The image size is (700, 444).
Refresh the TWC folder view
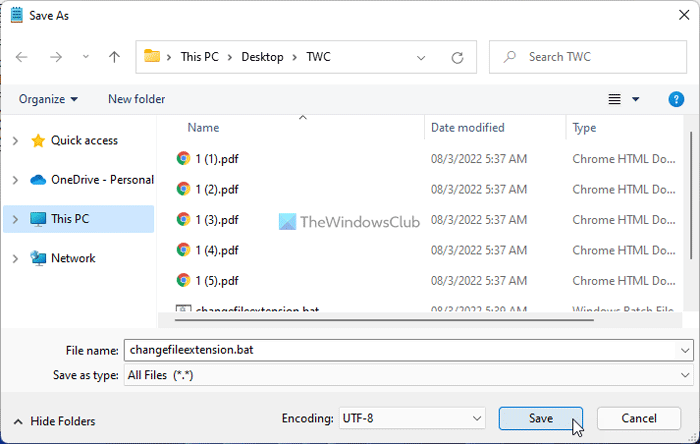[x=458, y=57]
